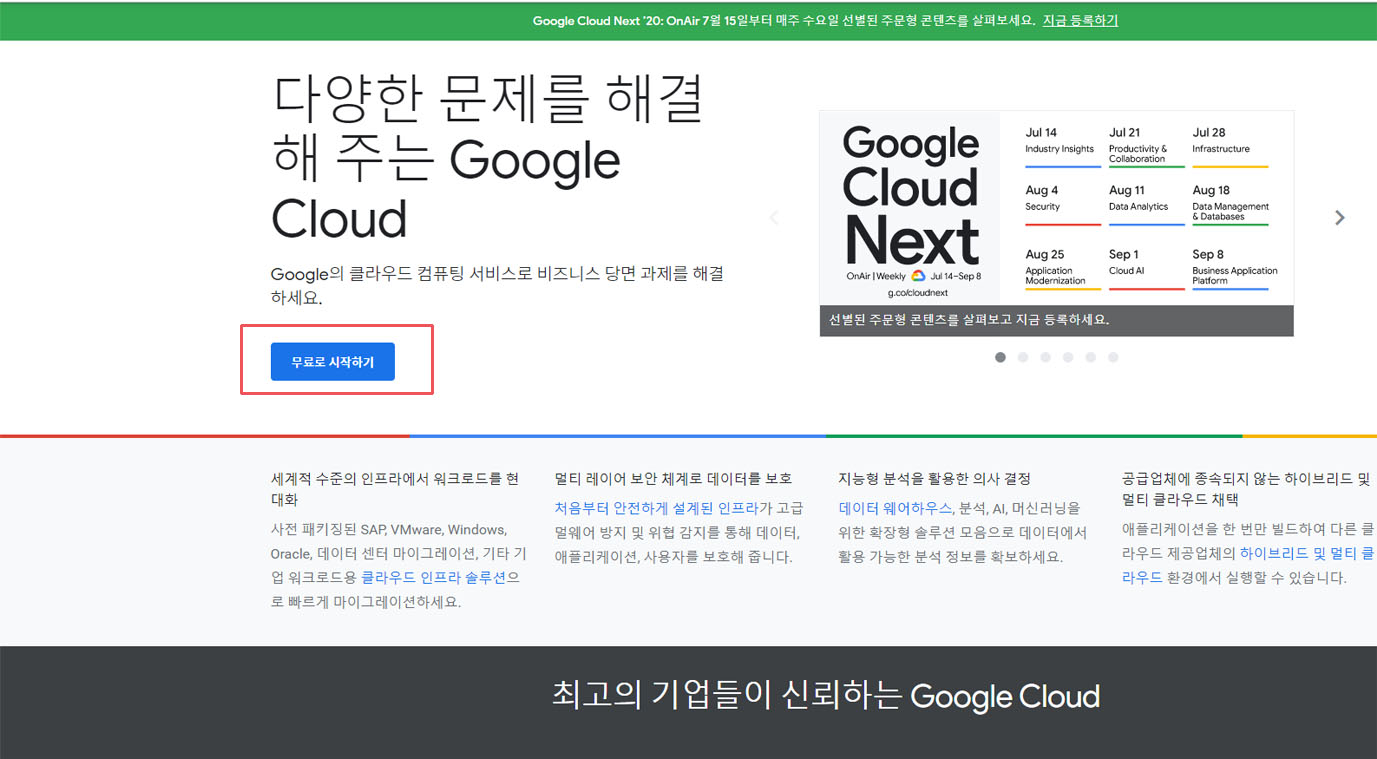
Task: Open the Google Cloud Next slide image
Action: click(x=1056, y=223)
